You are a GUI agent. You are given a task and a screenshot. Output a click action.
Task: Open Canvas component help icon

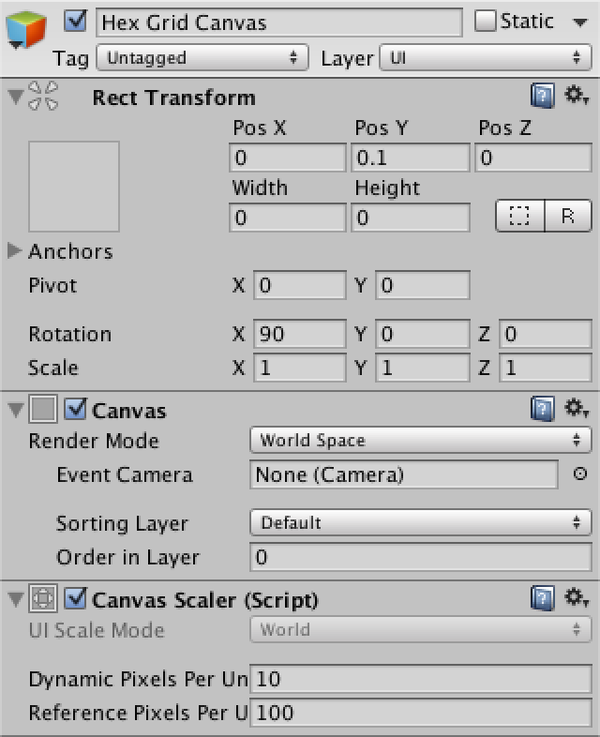542,409
